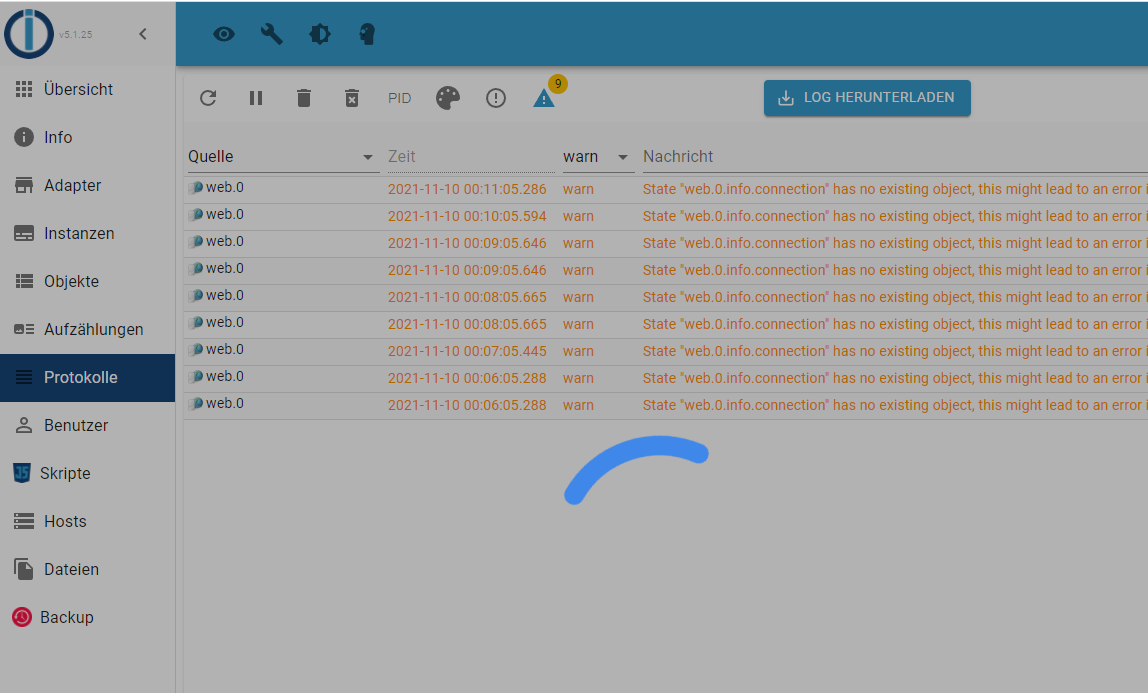Toggle the PID column display

pos(400,98)
